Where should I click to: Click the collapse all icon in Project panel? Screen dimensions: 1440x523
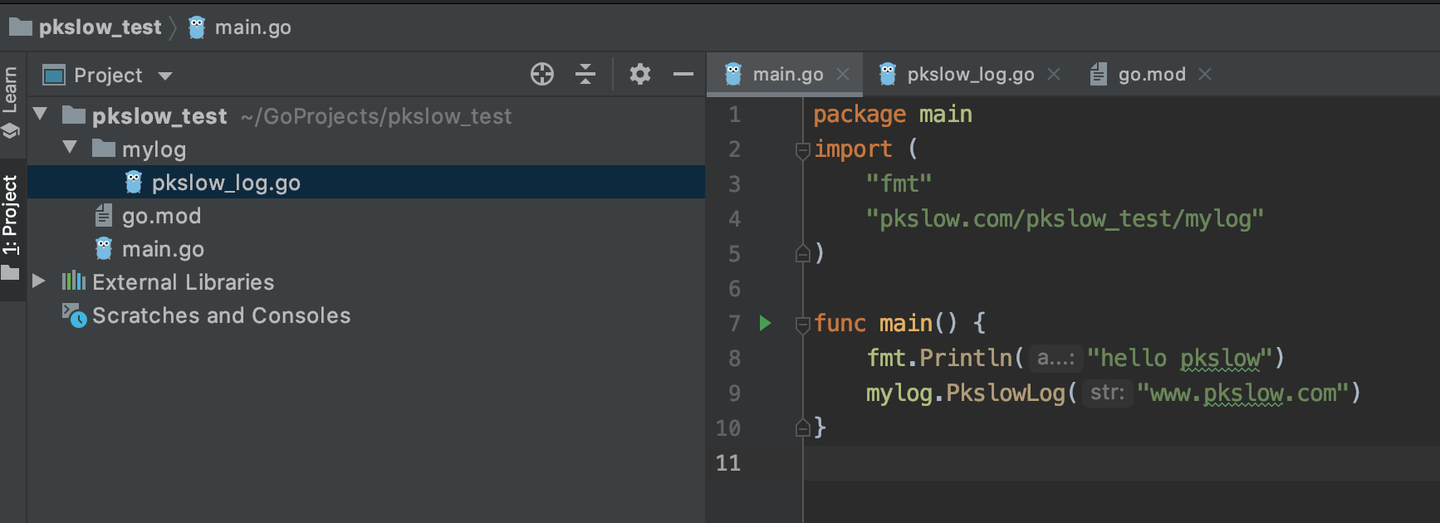586,74
